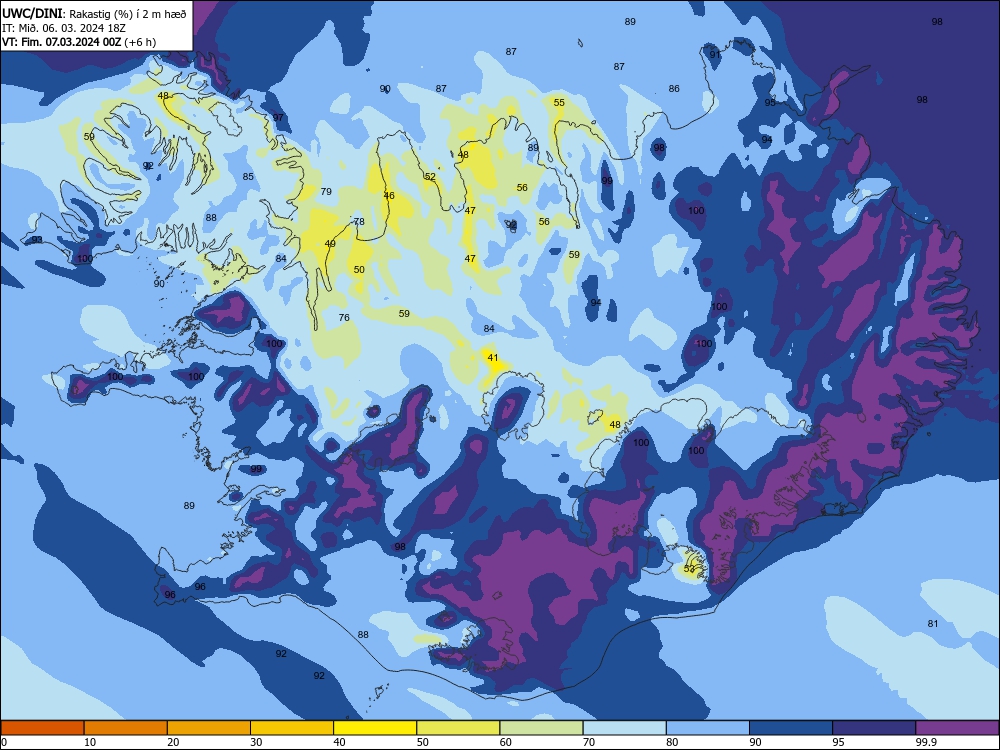The height and width of the screenshot is (750, 1000).
Task: Click the '20' label on the color scale
Action: click(x=173, y=742)
